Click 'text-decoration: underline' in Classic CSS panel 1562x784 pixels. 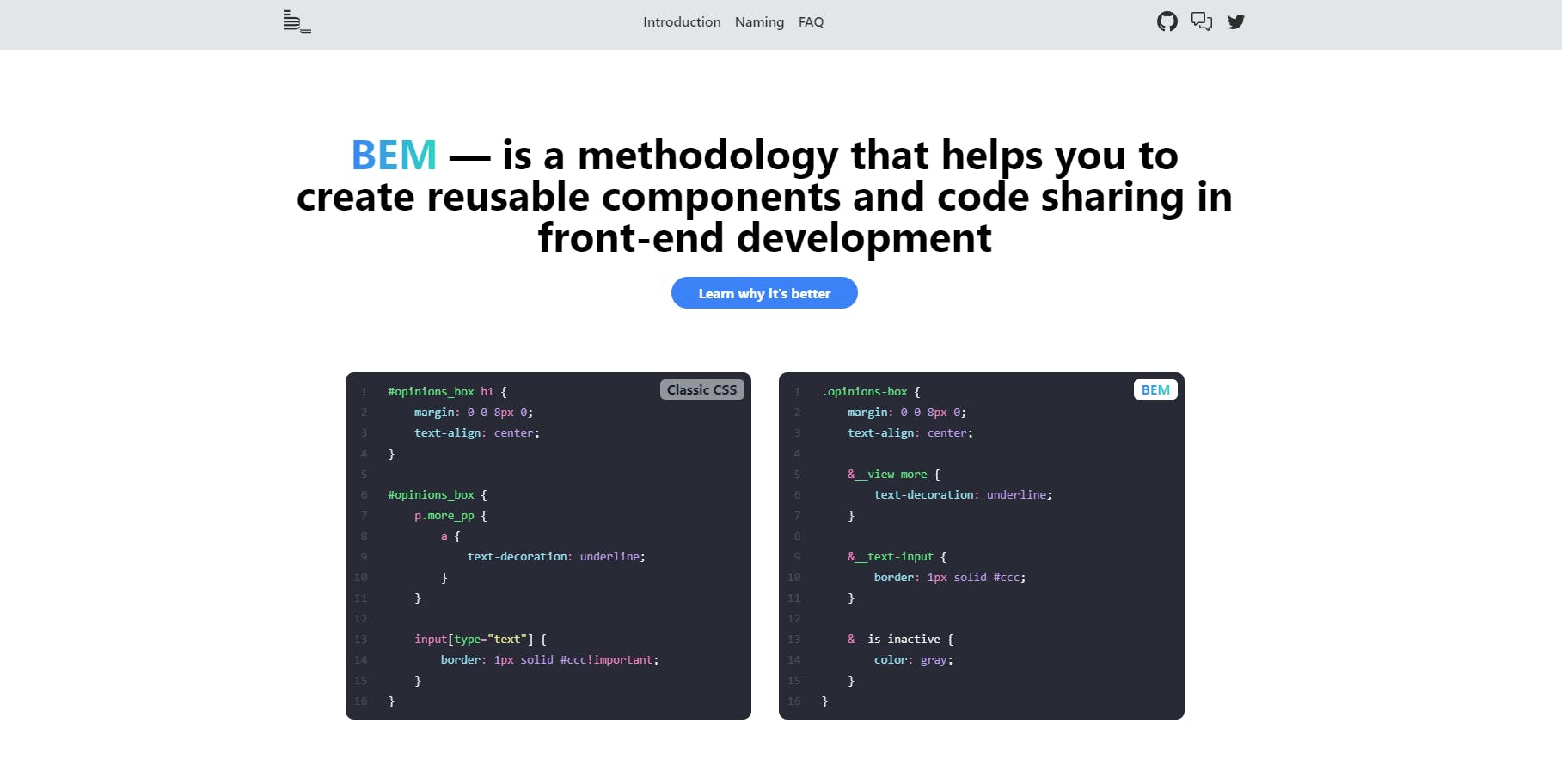(556, 557)
